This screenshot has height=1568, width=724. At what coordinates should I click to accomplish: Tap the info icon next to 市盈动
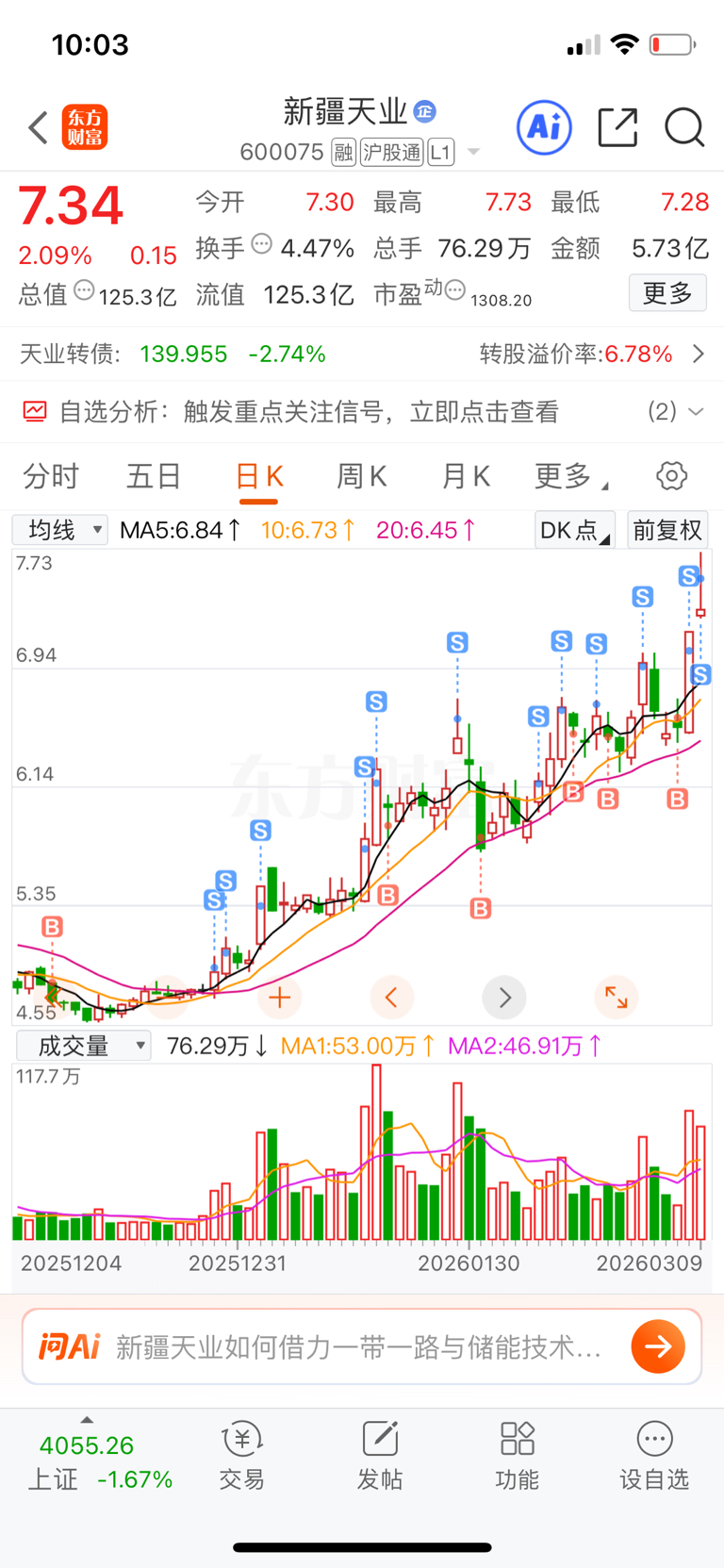(455, 290)
